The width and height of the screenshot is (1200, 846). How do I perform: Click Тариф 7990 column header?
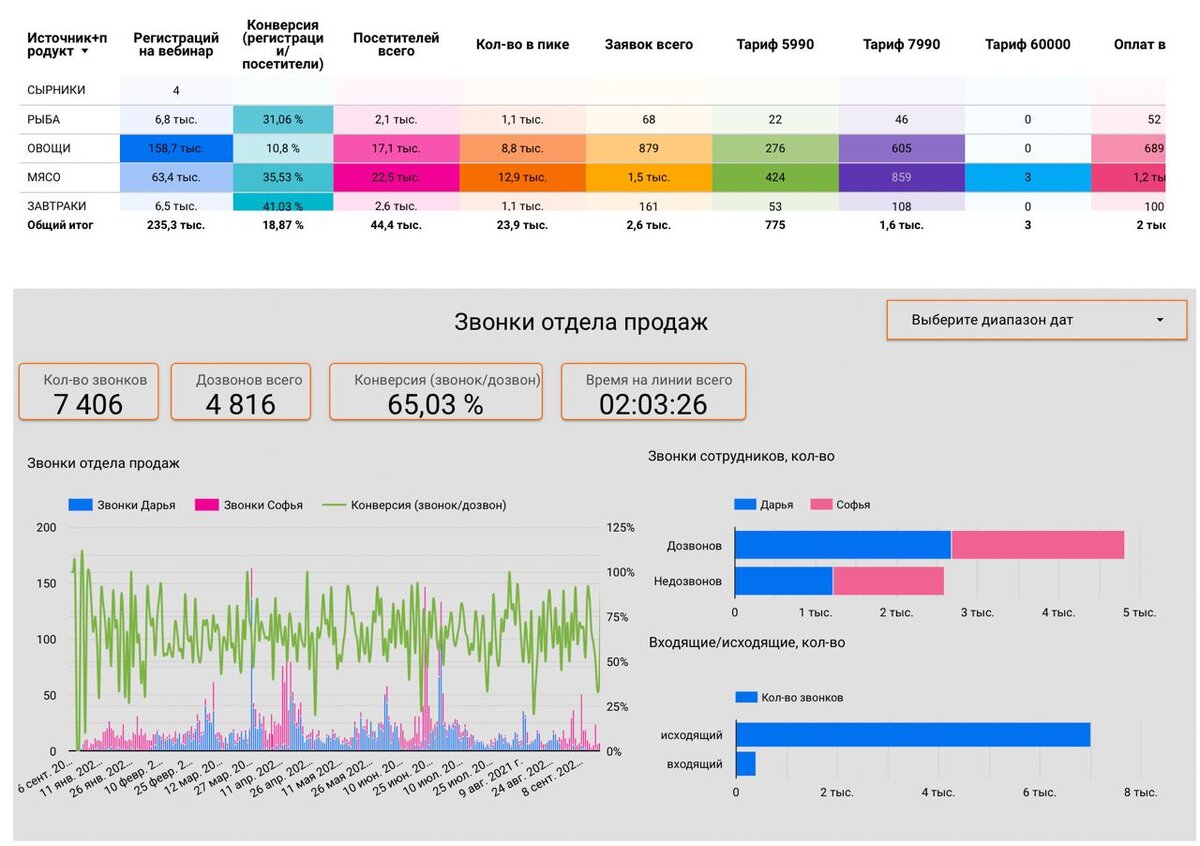[x=901, y=44]
